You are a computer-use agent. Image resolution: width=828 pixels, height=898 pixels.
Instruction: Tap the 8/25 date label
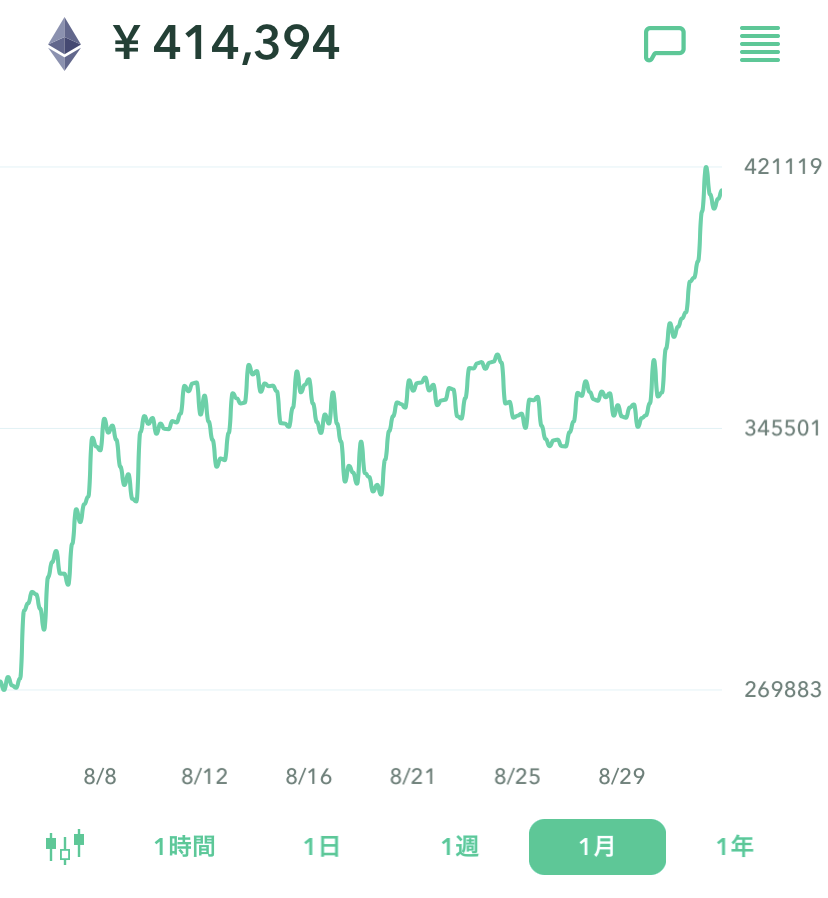[517, 776]
